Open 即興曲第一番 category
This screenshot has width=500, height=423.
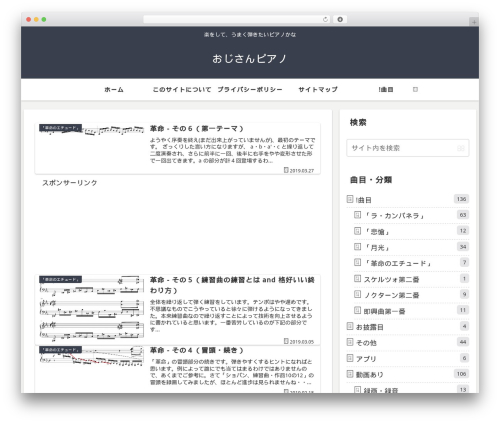[411, 311]
